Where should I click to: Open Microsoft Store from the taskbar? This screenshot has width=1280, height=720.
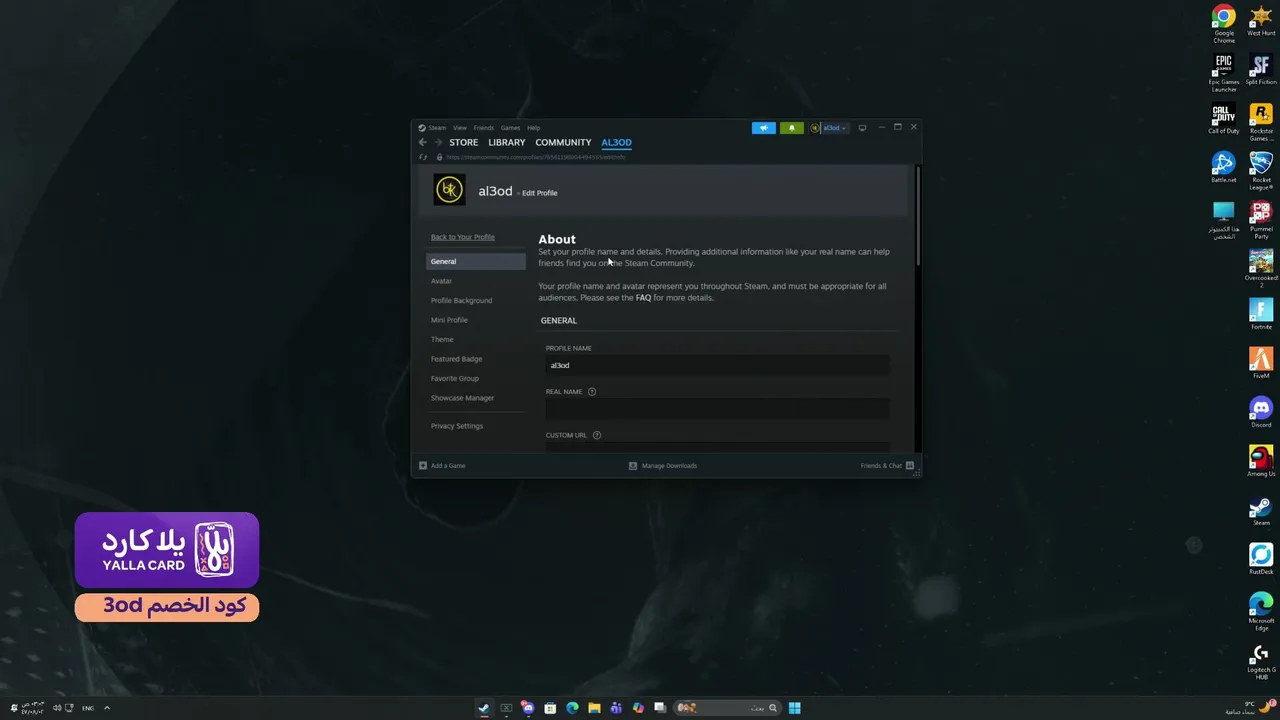pyautogui.click(x=550, y=708)
